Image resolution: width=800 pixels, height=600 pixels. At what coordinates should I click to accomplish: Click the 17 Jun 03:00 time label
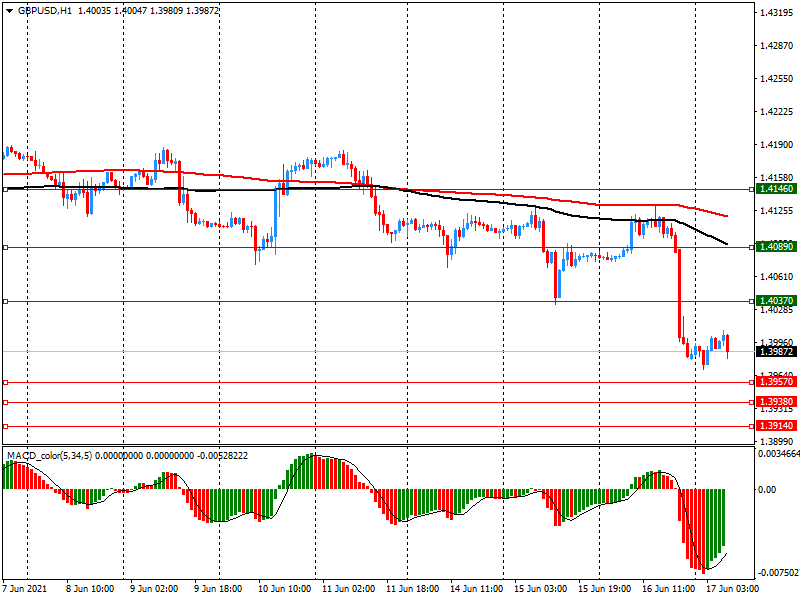pos(732,589)
